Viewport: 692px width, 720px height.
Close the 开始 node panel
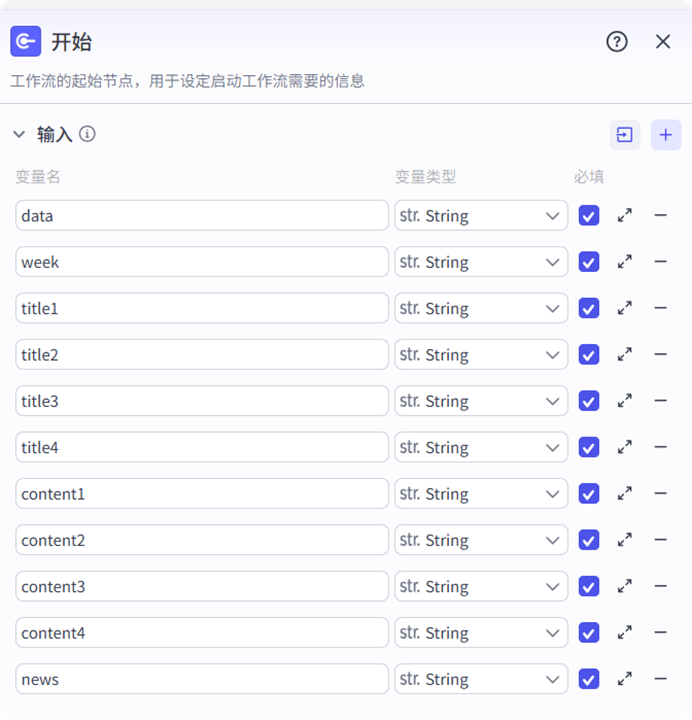click(x=663, y=41)
